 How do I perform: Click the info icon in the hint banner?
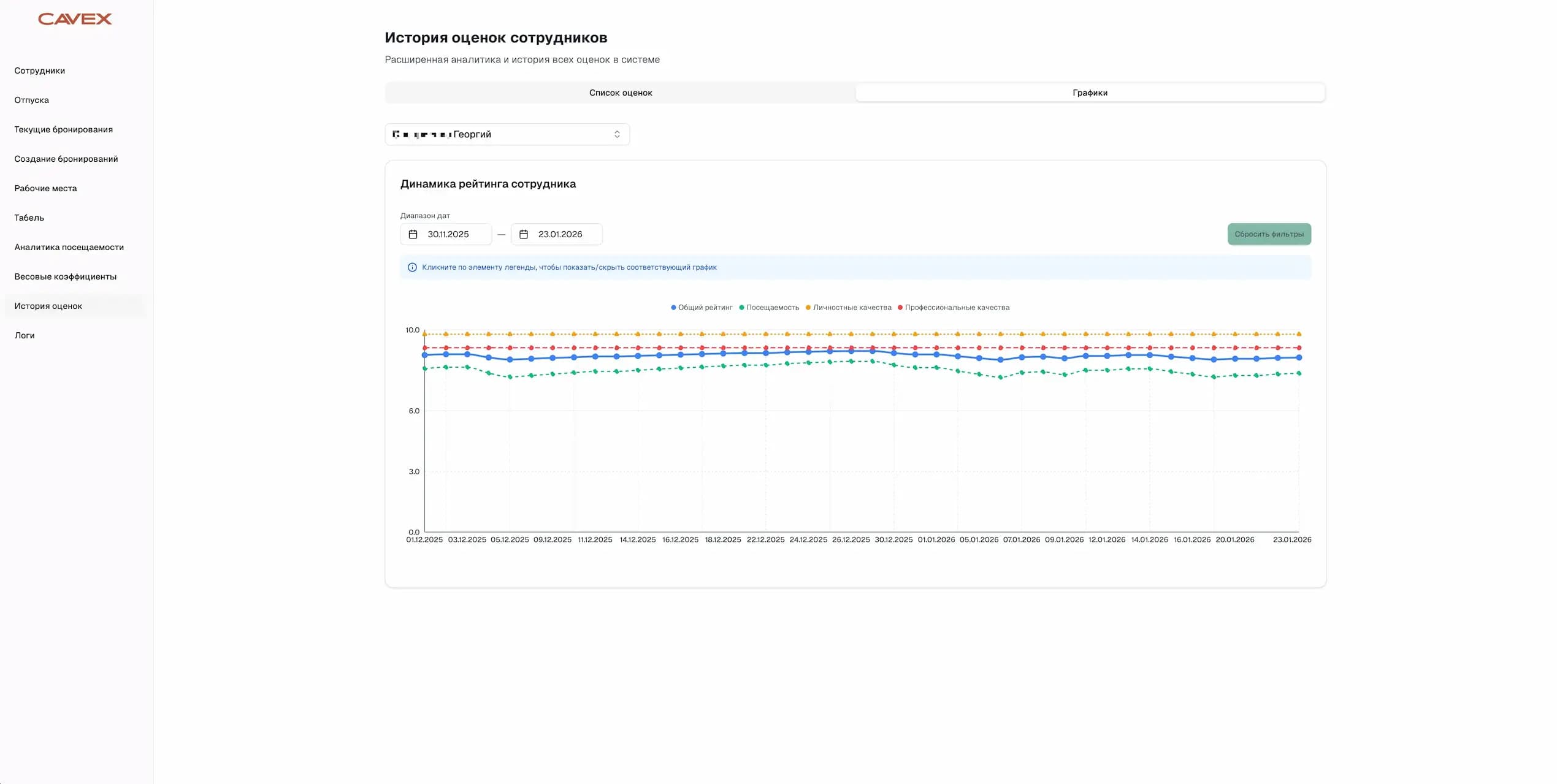coord(411,267)
